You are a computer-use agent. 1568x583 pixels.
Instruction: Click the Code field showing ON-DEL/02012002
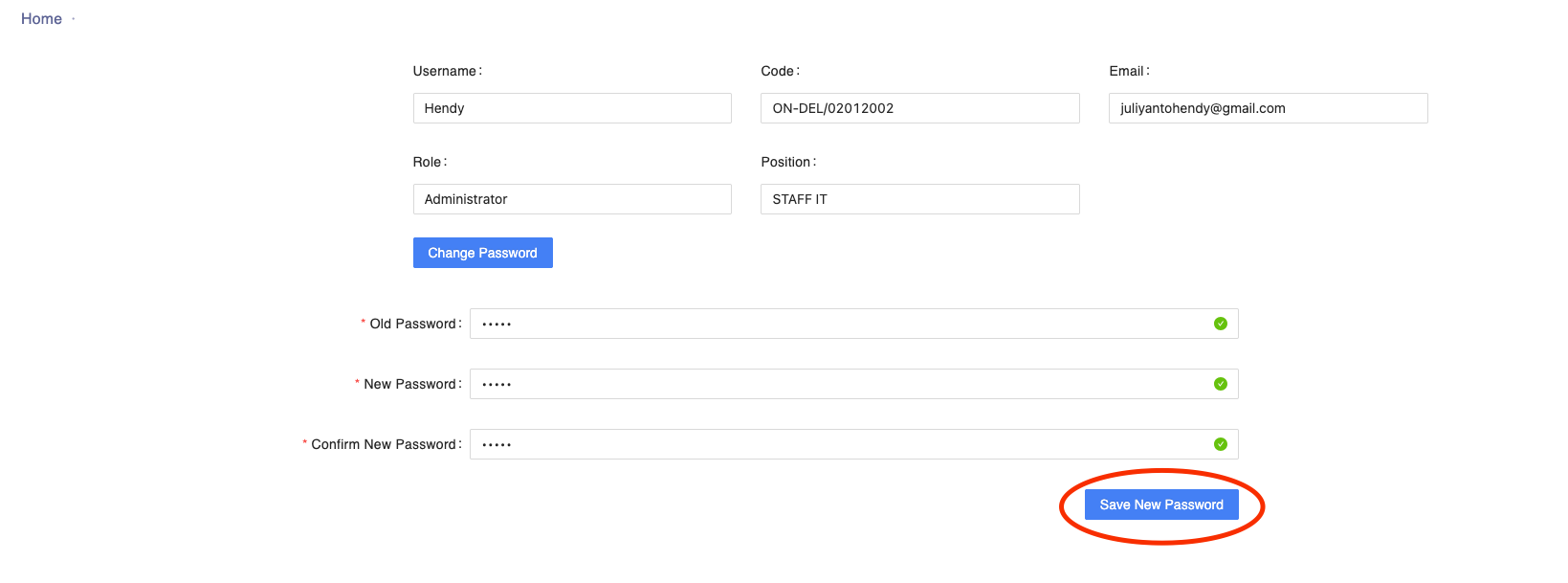click(919, 108)
